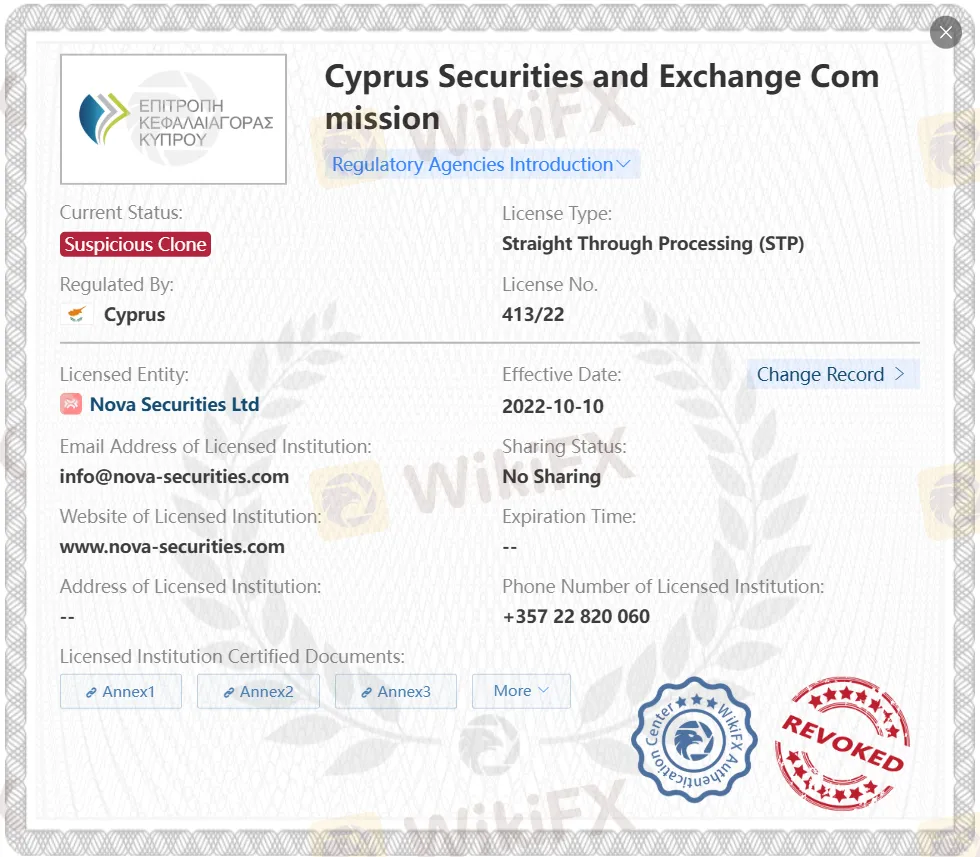Click the link icon on Annex1
Viewport: 980px width, 857px height.
(91, 693)
